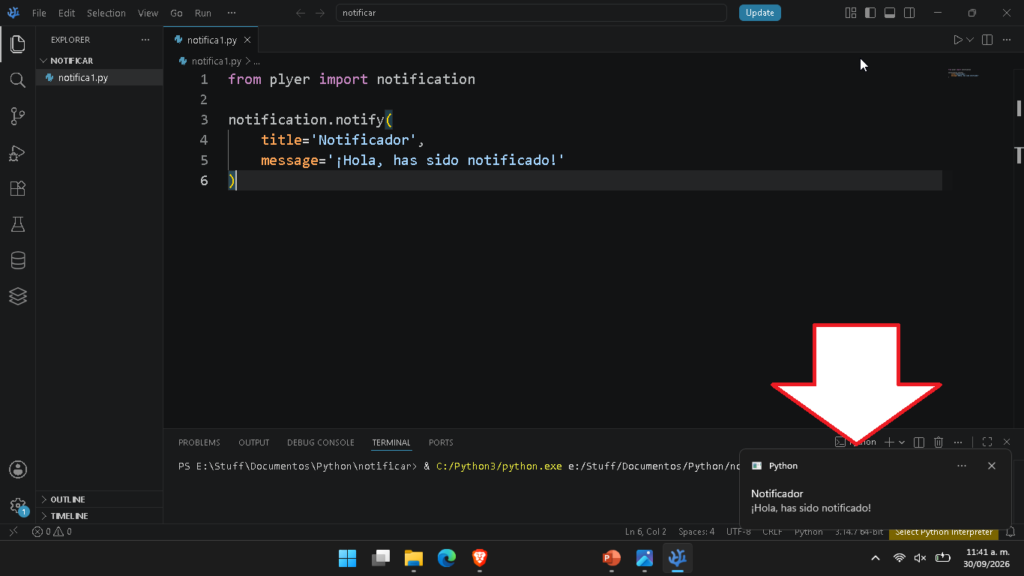Viewport: 1024px width, 576px height.
Task: Open the Edit menu
Action: click(66, 12)
